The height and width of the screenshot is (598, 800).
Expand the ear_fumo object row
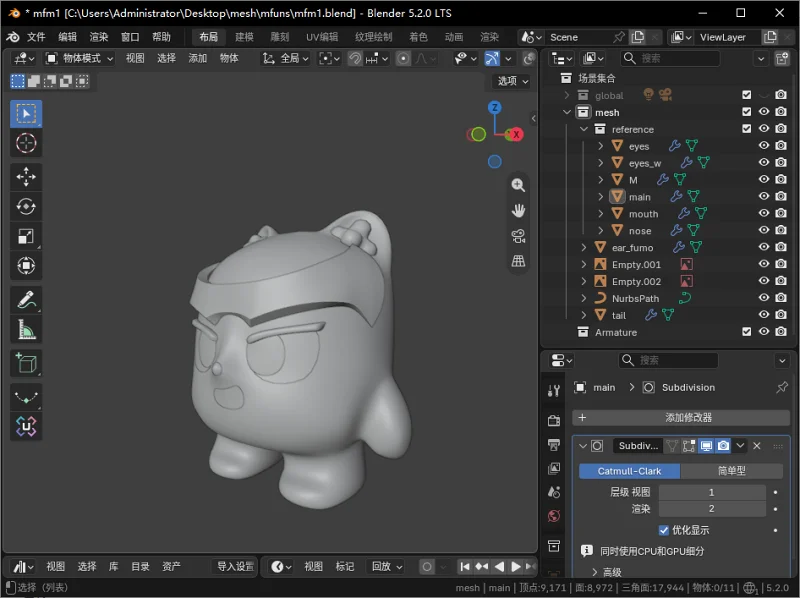point(584,247)
